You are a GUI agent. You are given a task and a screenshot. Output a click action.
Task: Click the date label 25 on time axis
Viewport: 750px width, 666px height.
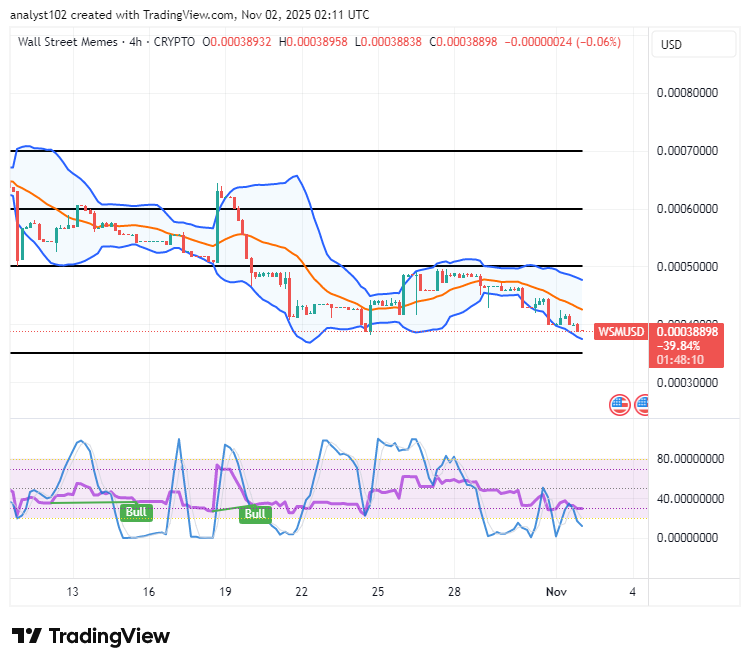tap(378, 592)
